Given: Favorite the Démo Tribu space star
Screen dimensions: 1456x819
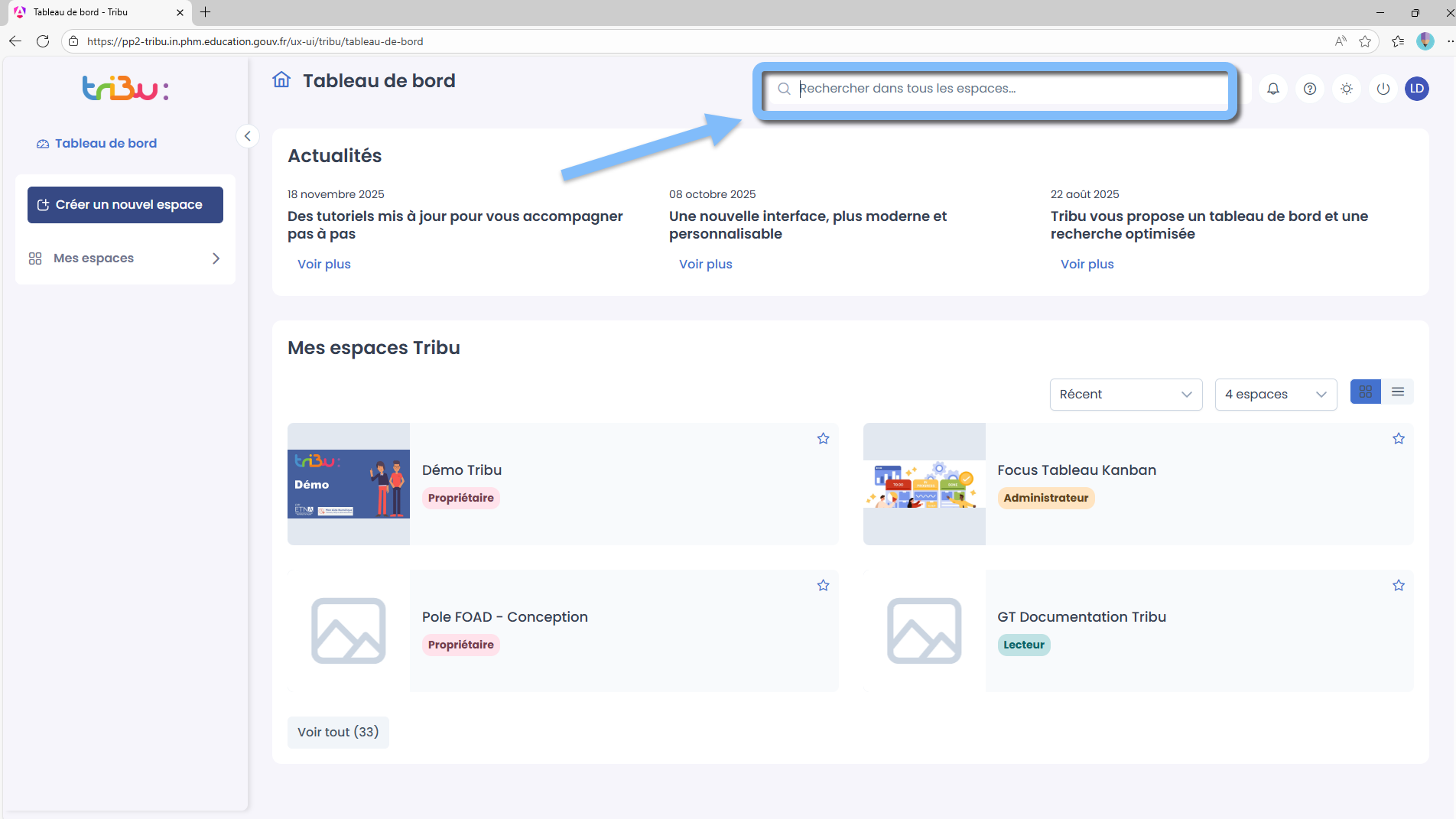Looking at the screenshot, I should pos(823,438).
